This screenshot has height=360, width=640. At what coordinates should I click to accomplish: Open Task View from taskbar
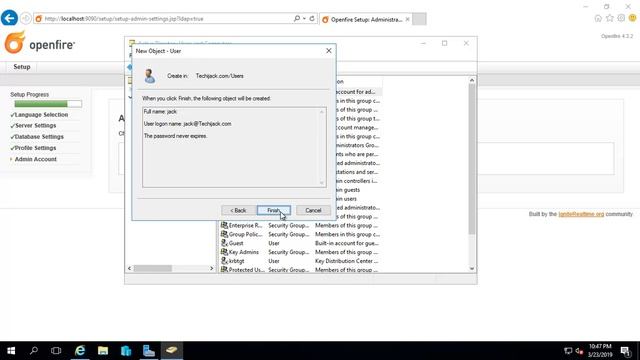(x=56, y=351)
